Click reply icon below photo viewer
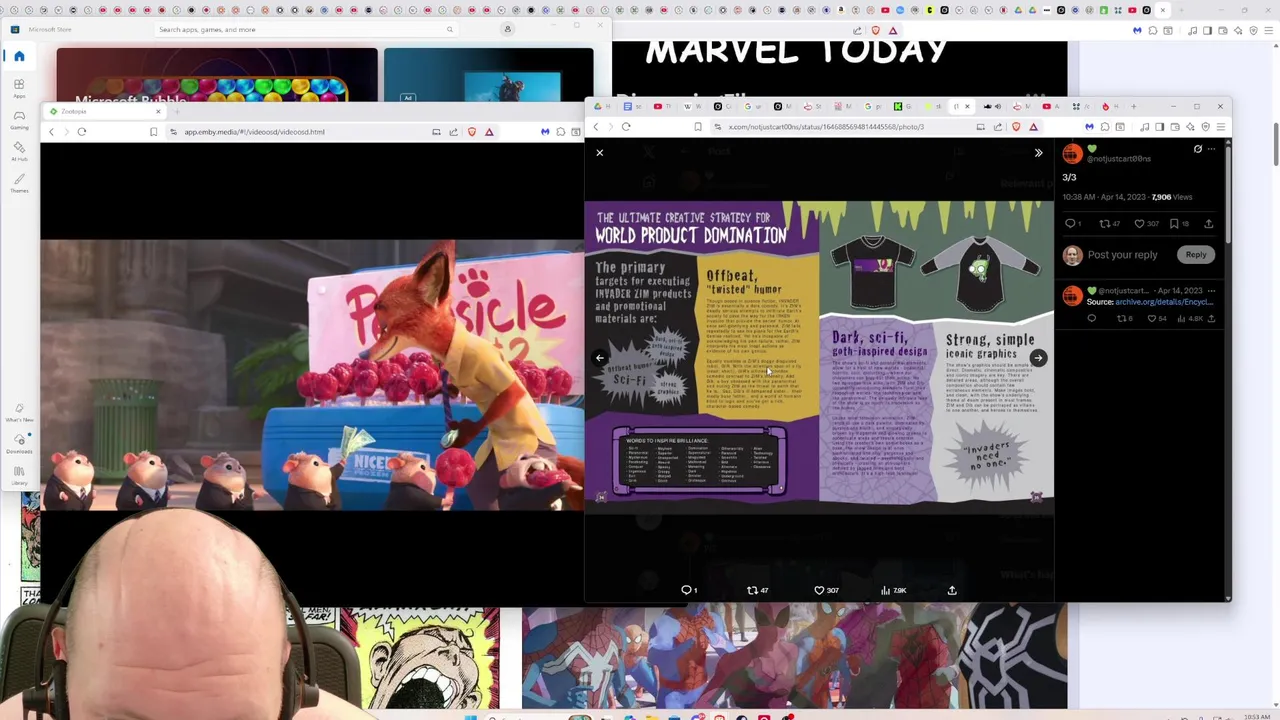 pyautogui.click(x=687, y=590)
